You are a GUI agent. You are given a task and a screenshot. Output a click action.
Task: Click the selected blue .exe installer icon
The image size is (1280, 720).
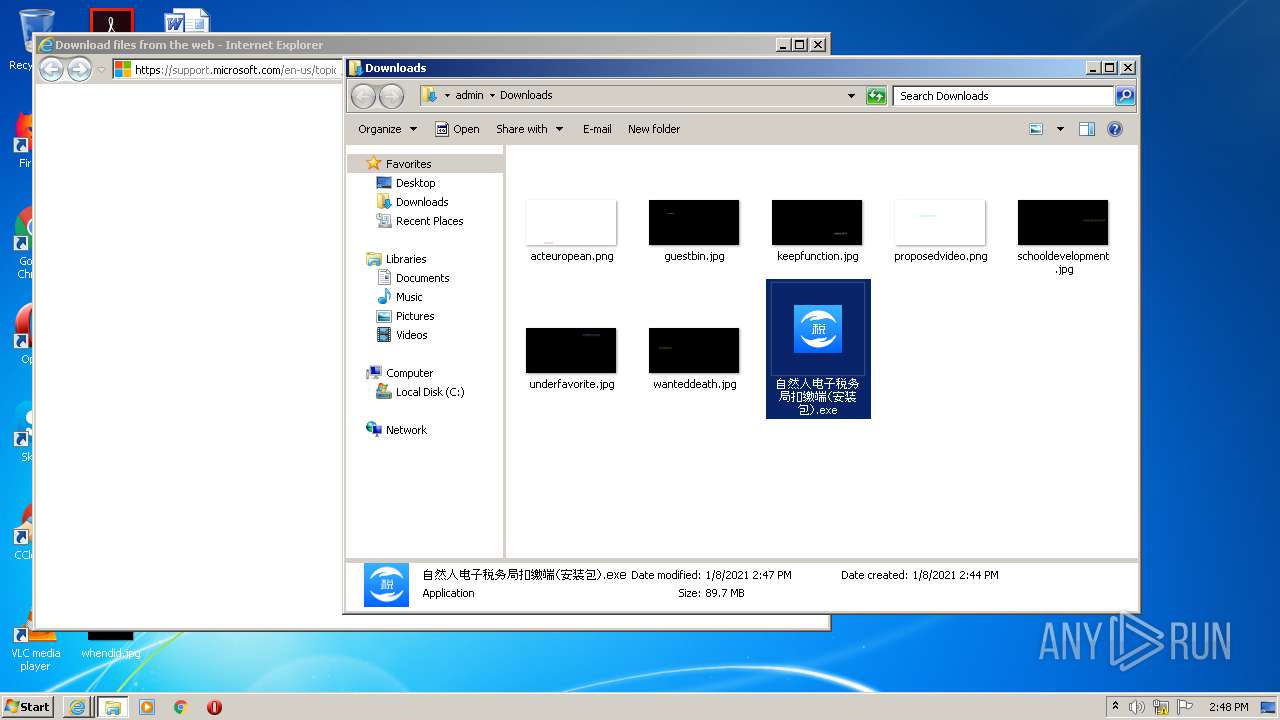pos(818,329)
